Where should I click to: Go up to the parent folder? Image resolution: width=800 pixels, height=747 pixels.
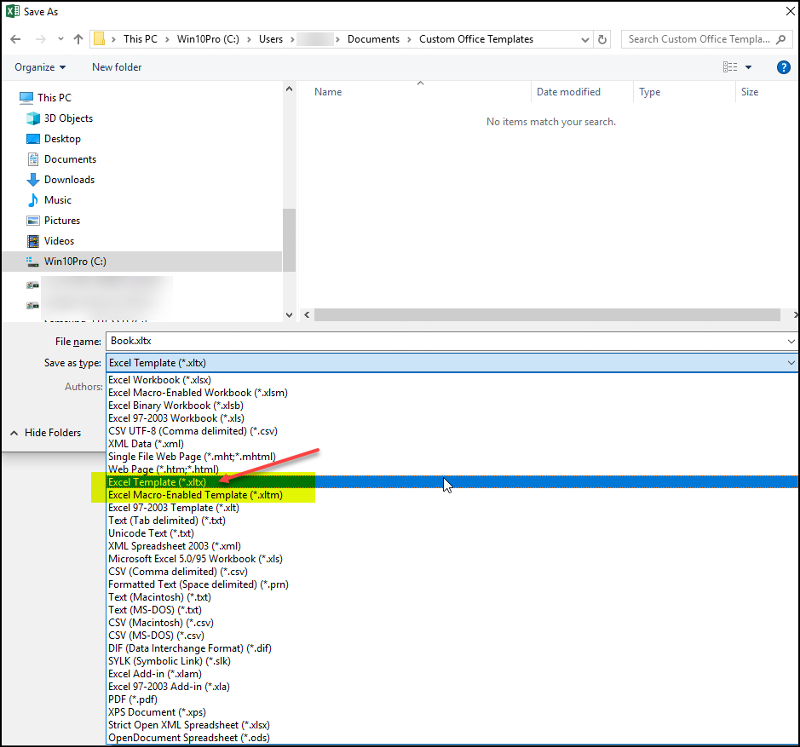point(77,39)
